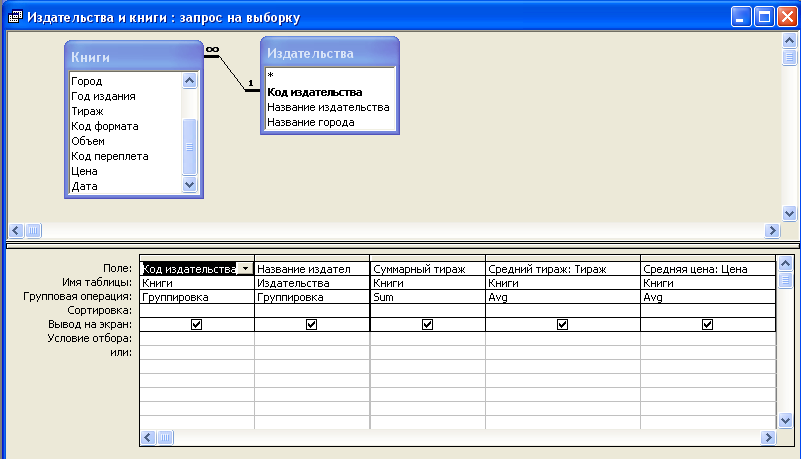Toggle display checkbox for Название издател column
This screenshot has height=459, width=801.
pos(311,324)
